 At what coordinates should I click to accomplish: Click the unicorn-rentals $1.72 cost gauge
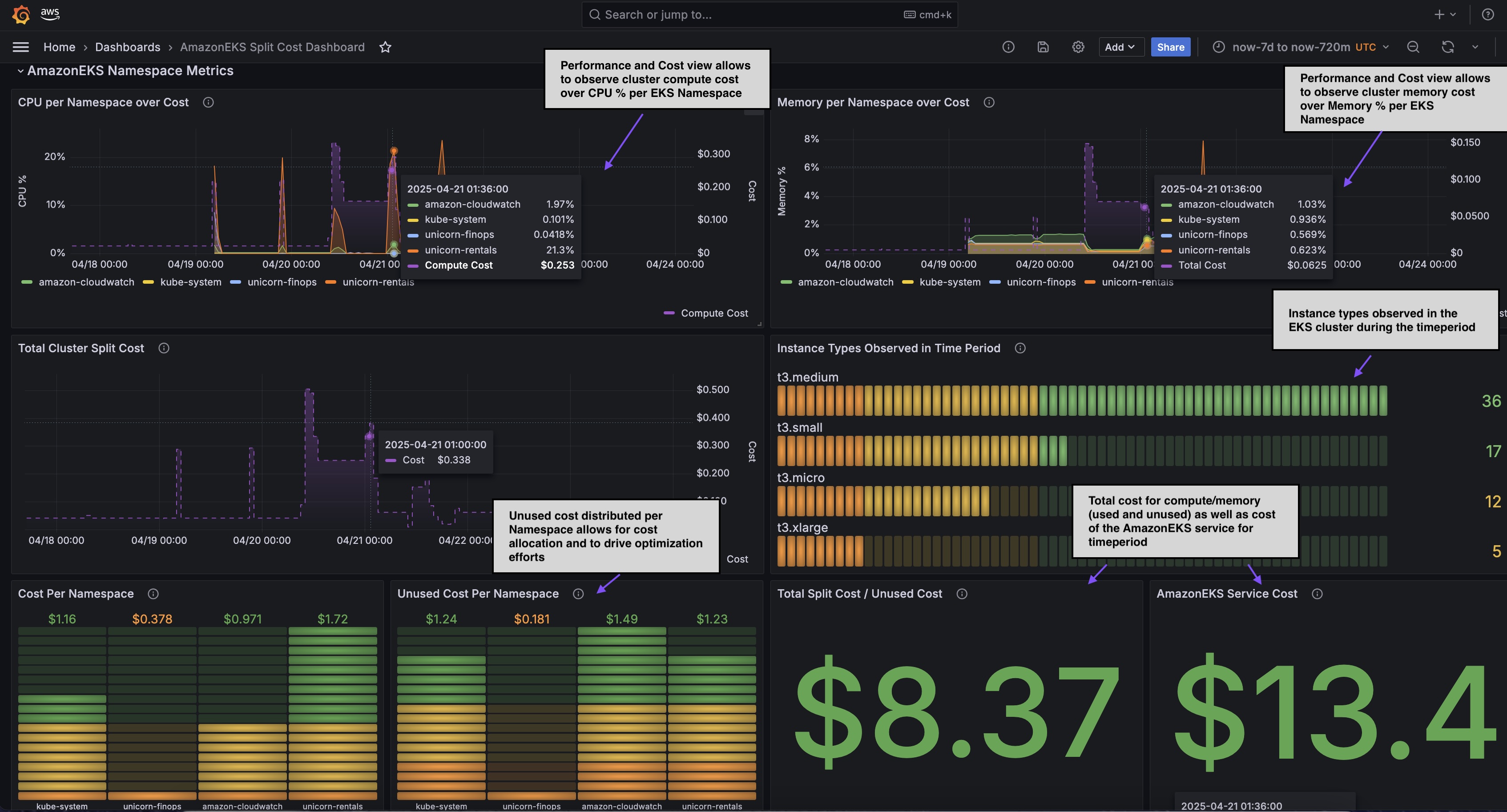[333, 714]
